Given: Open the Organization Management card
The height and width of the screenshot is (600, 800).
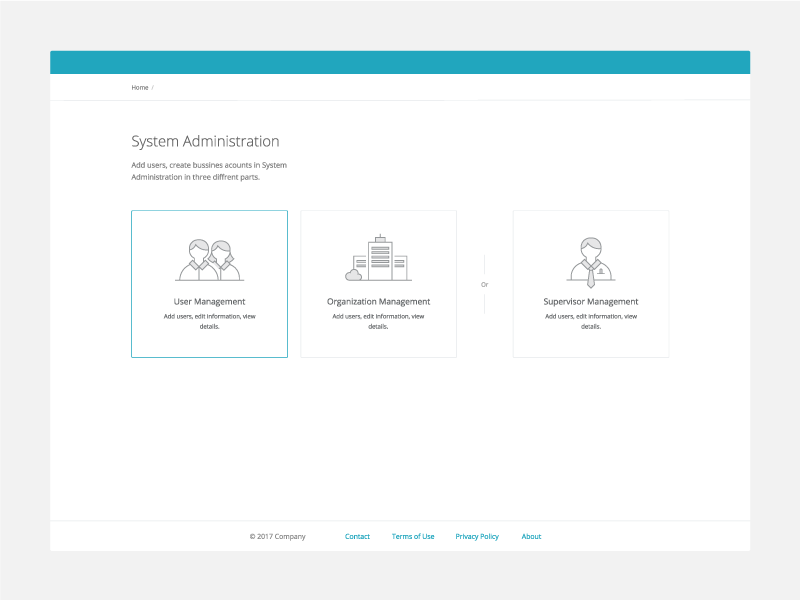Looking at the screenshot, I should [x=378, y=284].
